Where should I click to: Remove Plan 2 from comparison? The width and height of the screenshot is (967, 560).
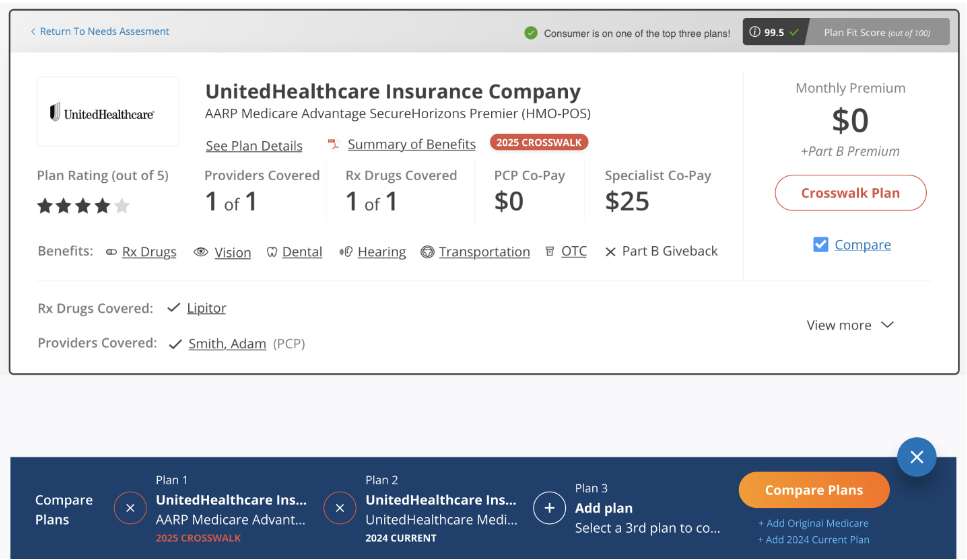pyautogui.click(x=340, y=508)
